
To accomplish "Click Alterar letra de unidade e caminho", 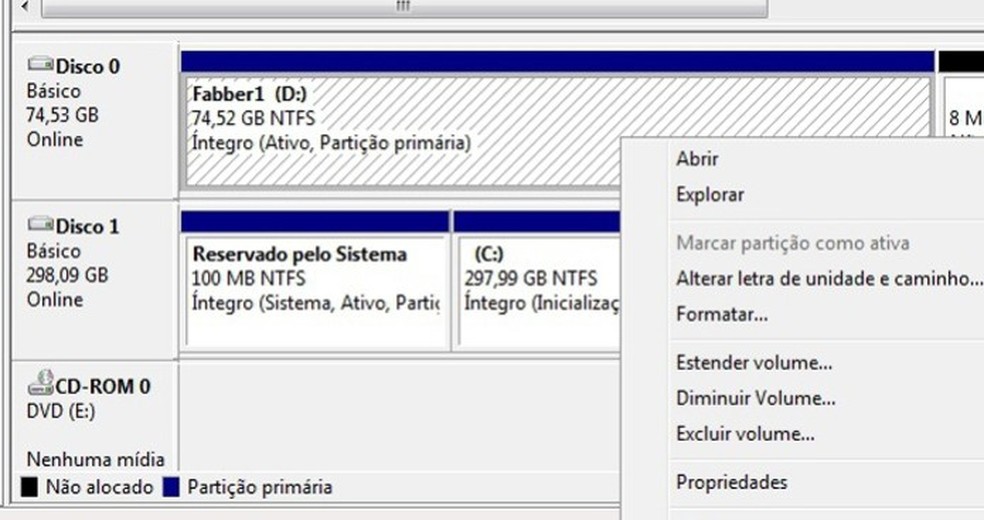I will (828, 279).
